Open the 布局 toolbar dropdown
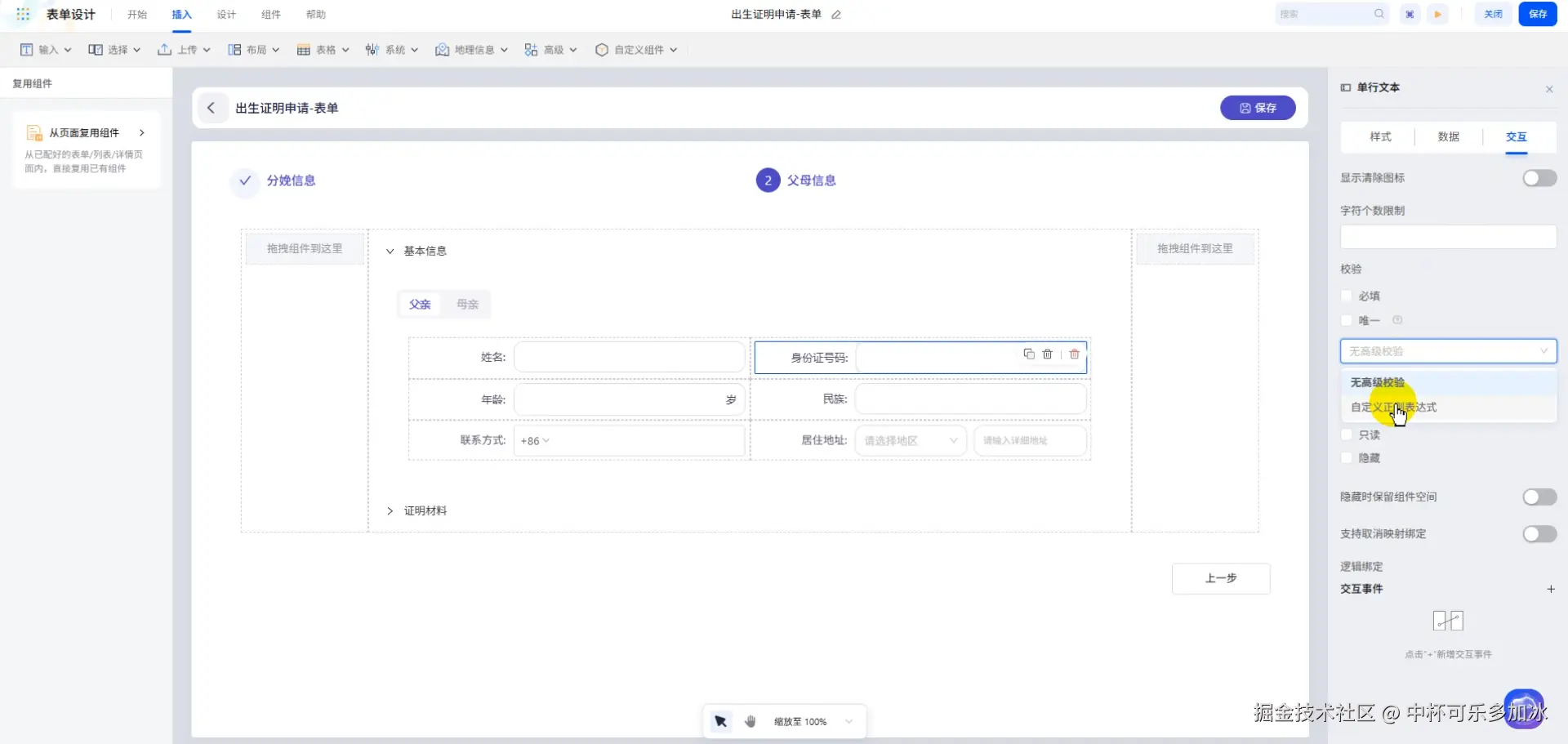 253,50
